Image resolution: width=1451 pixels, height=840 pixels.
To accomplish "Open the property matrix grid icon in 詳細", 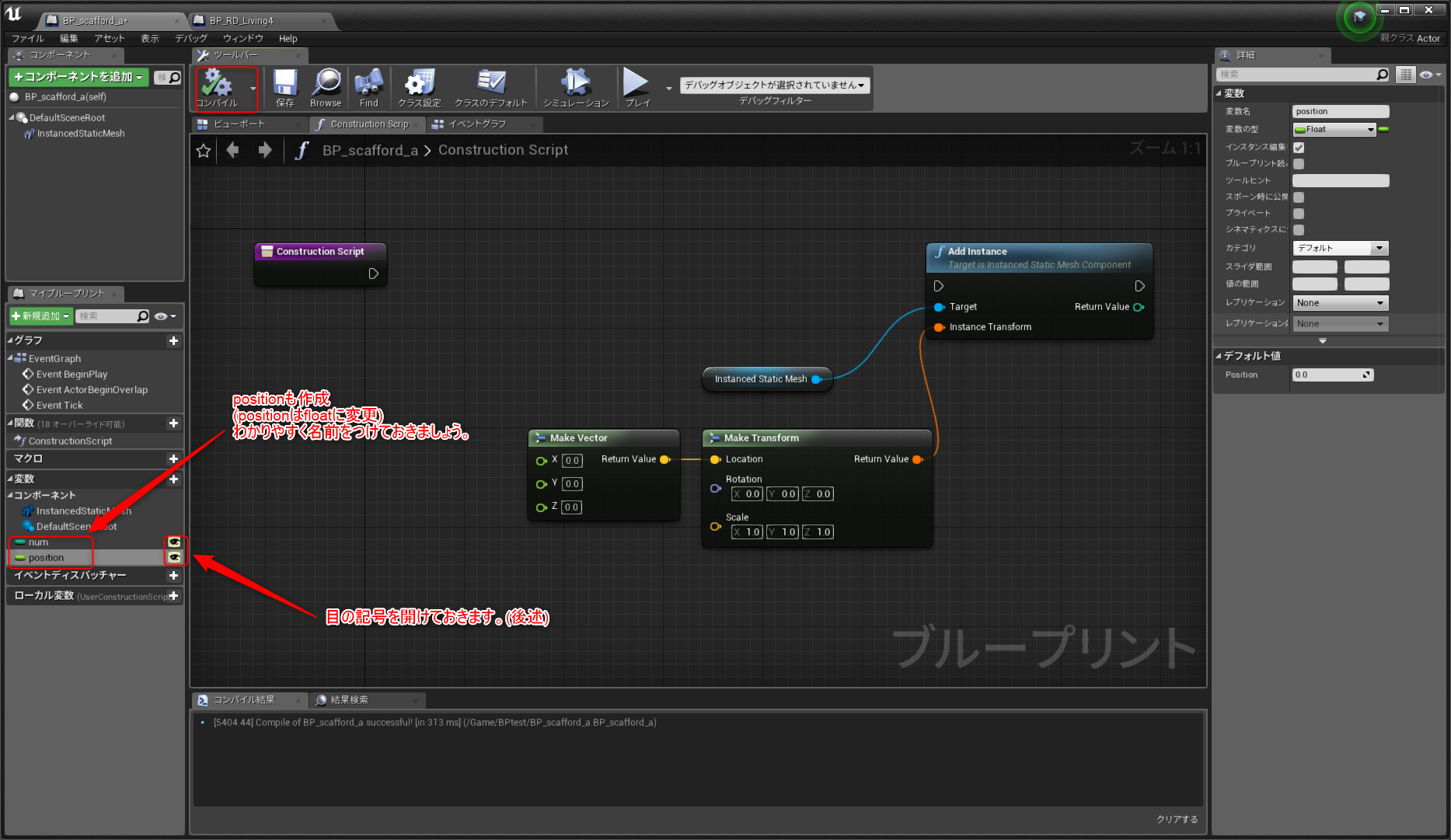I will pos(1406,75).
